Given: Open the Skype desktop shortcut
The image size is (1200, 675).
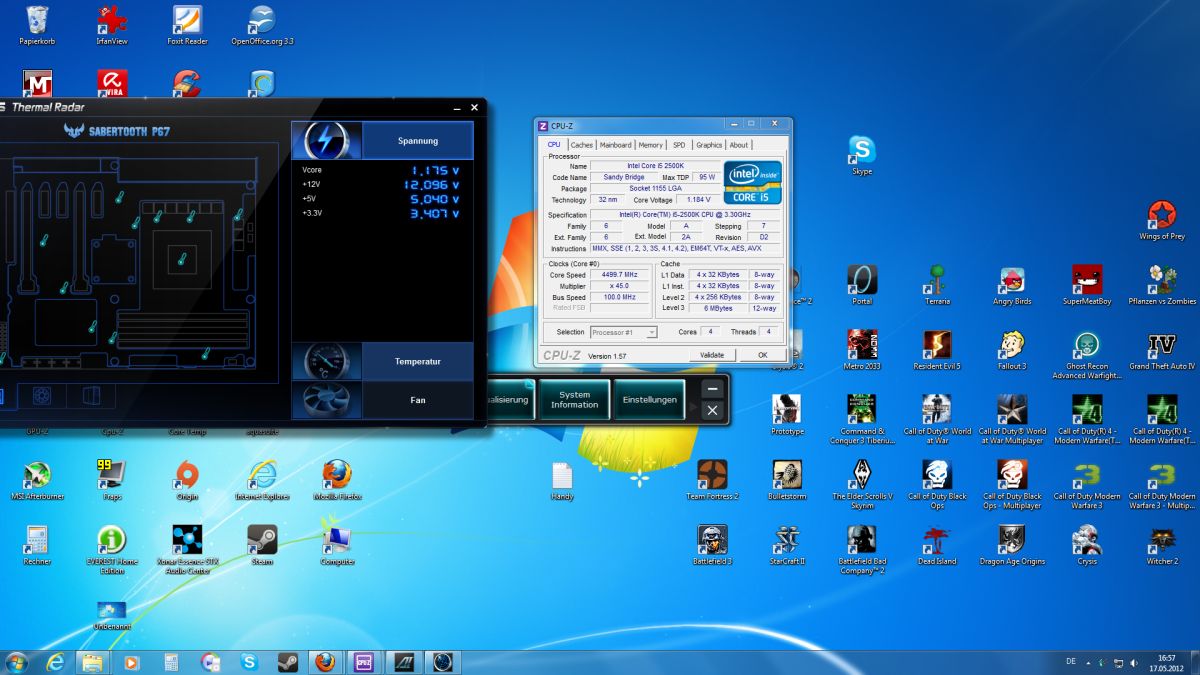Looking at the screenshot, I should 861,150.
